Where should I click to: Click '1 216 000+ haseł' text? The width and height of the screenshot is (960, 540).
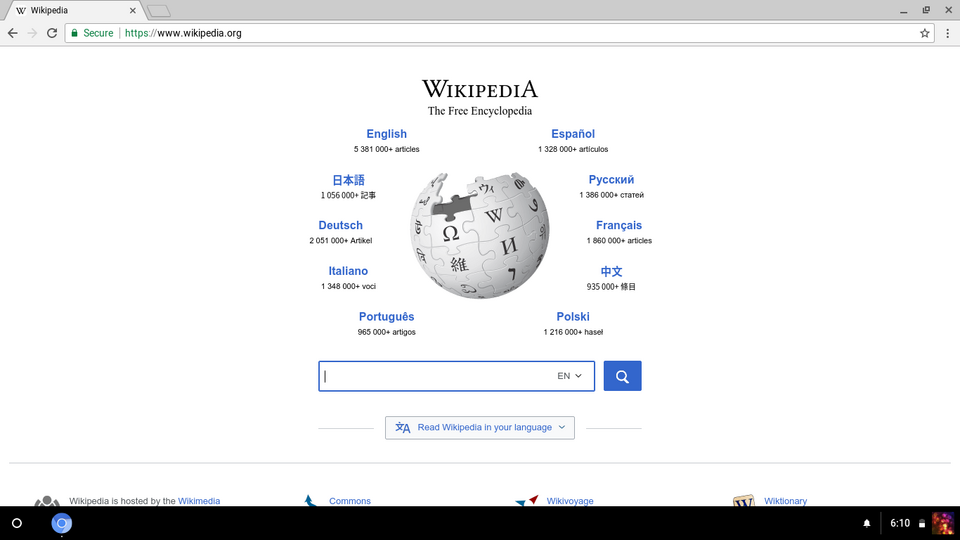click(x=572, y=332)
